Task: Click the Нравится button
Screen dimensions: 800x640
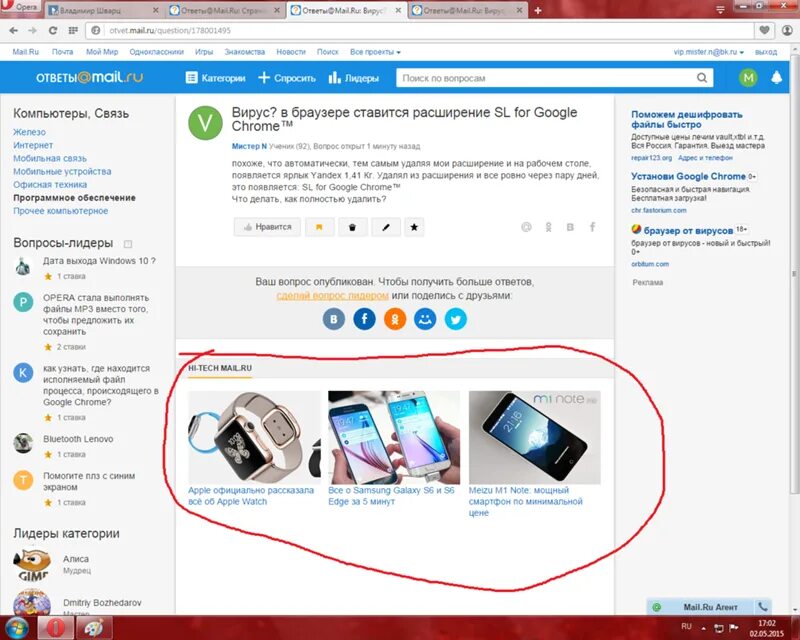Action: 267,227
